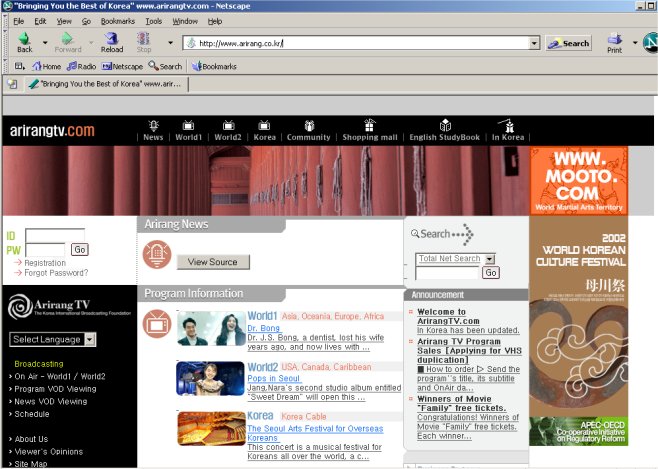Click the toolbar Search button
The width and height of the screenshot is (658, 469).
coord(569,43)
